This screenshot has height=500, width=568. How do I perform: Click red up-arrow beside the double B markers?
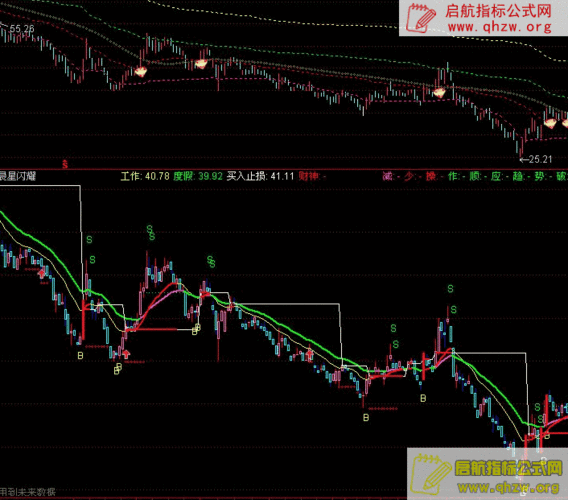126,354
